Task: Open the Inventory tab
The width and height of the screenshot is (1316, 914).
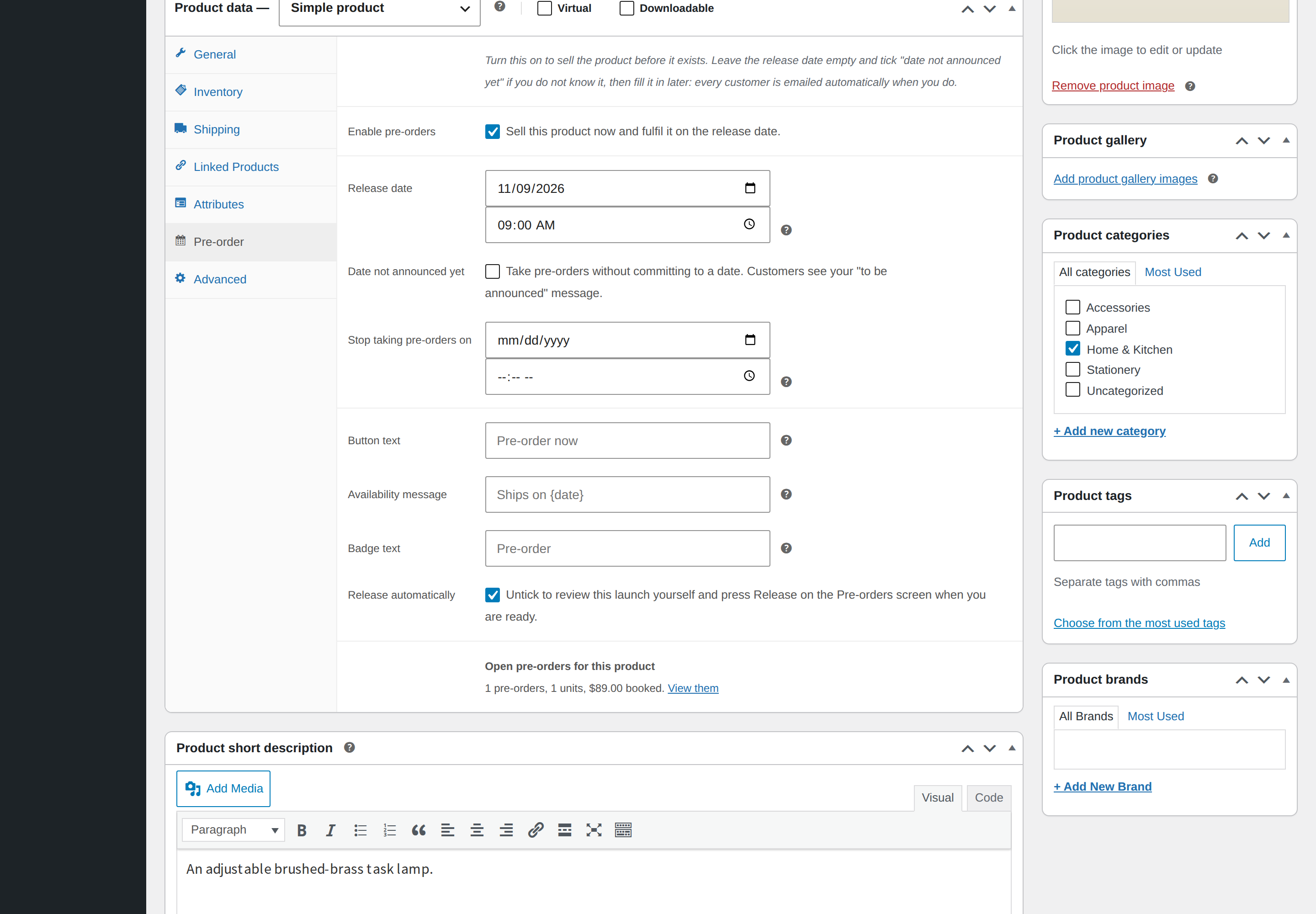Action: coord(251,92)
